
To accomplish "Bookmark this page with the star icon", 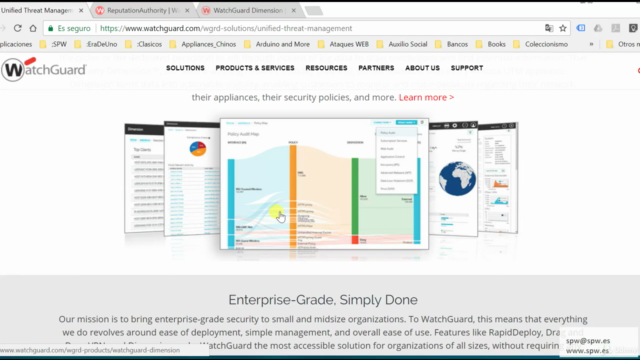I will point(563,28).
